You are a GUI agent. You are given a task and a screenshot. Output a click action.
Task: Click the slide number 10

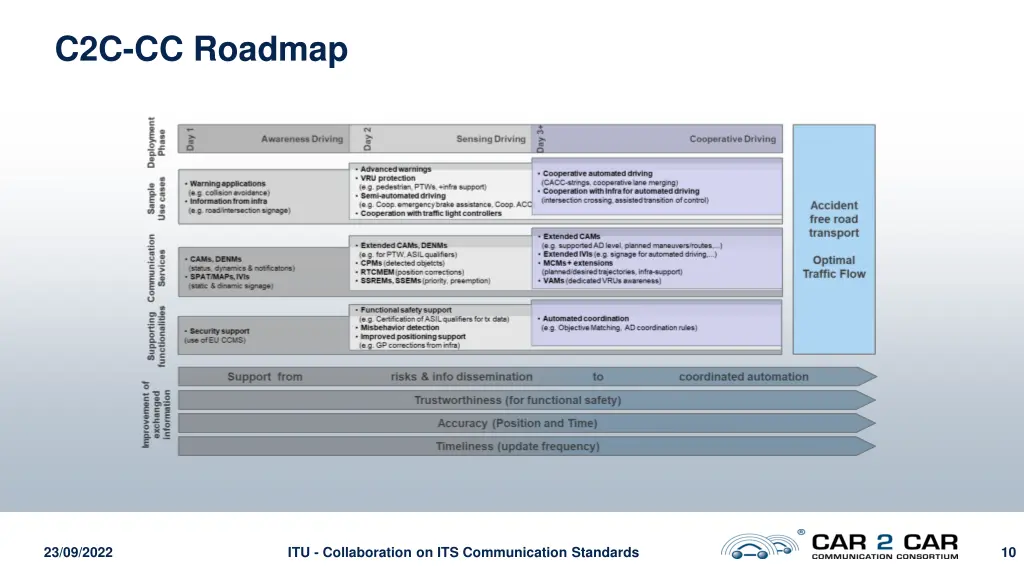pos(1007,552)
